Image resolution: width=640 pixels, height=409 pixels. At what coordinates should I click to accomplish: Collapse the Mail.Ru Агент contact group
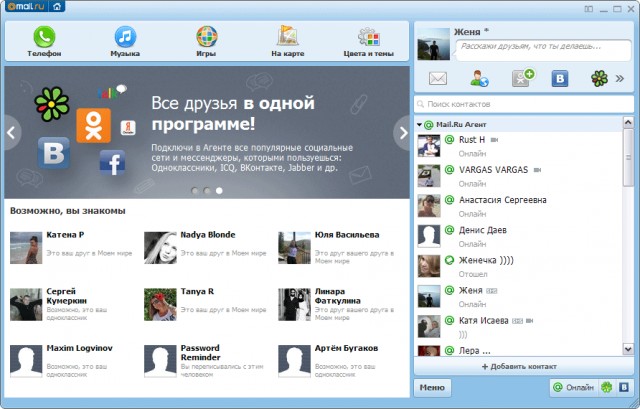point(419,124)
